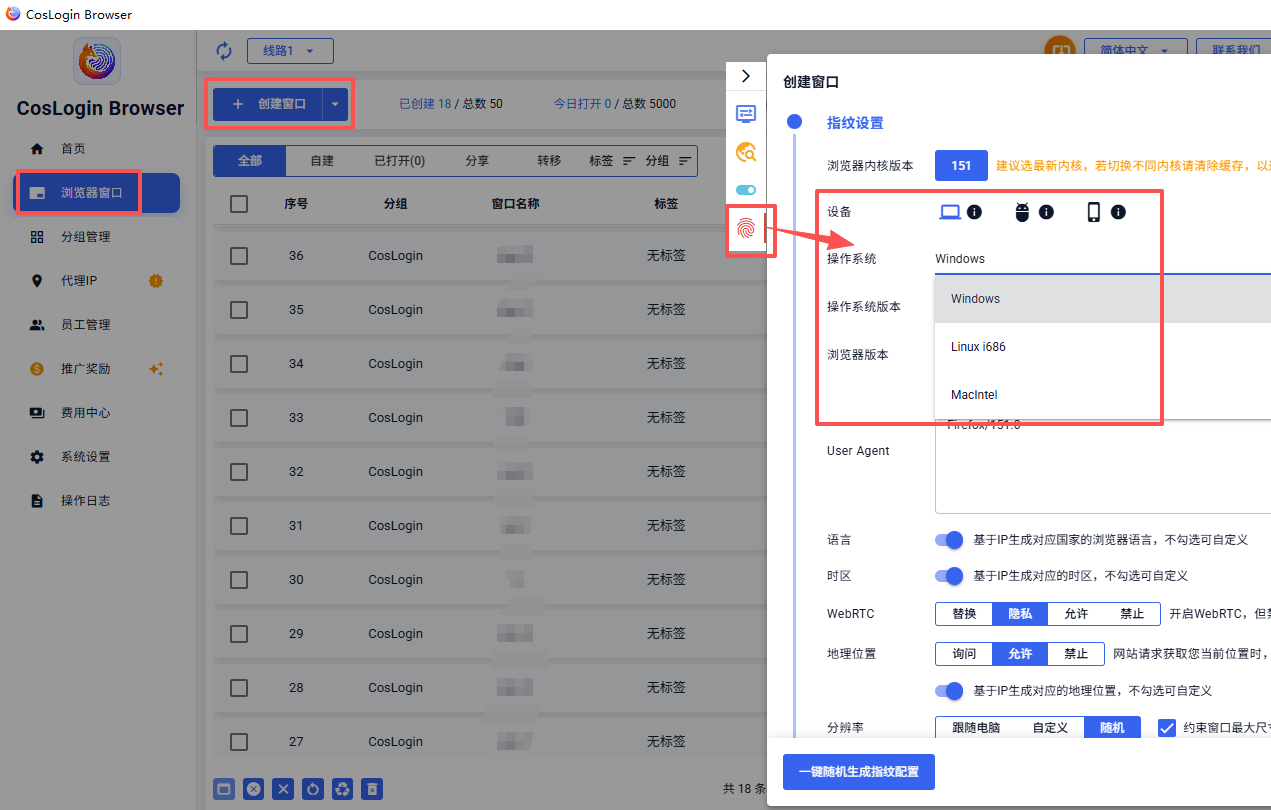Click 一键随机生成指纹配置 button
This screenshot has height=810, width=1271.
(x=859, y=772)
